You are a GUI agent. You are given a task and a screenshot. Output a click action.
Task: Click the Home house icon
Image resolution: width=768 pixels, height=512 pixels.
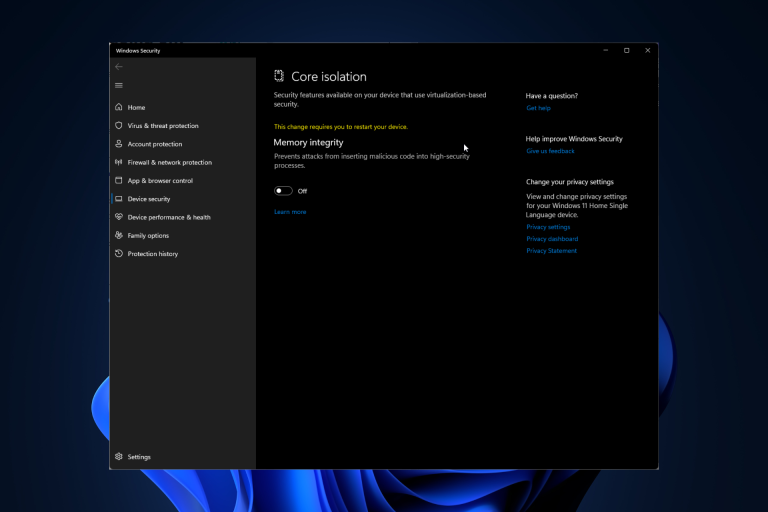(x=119, y=107)
